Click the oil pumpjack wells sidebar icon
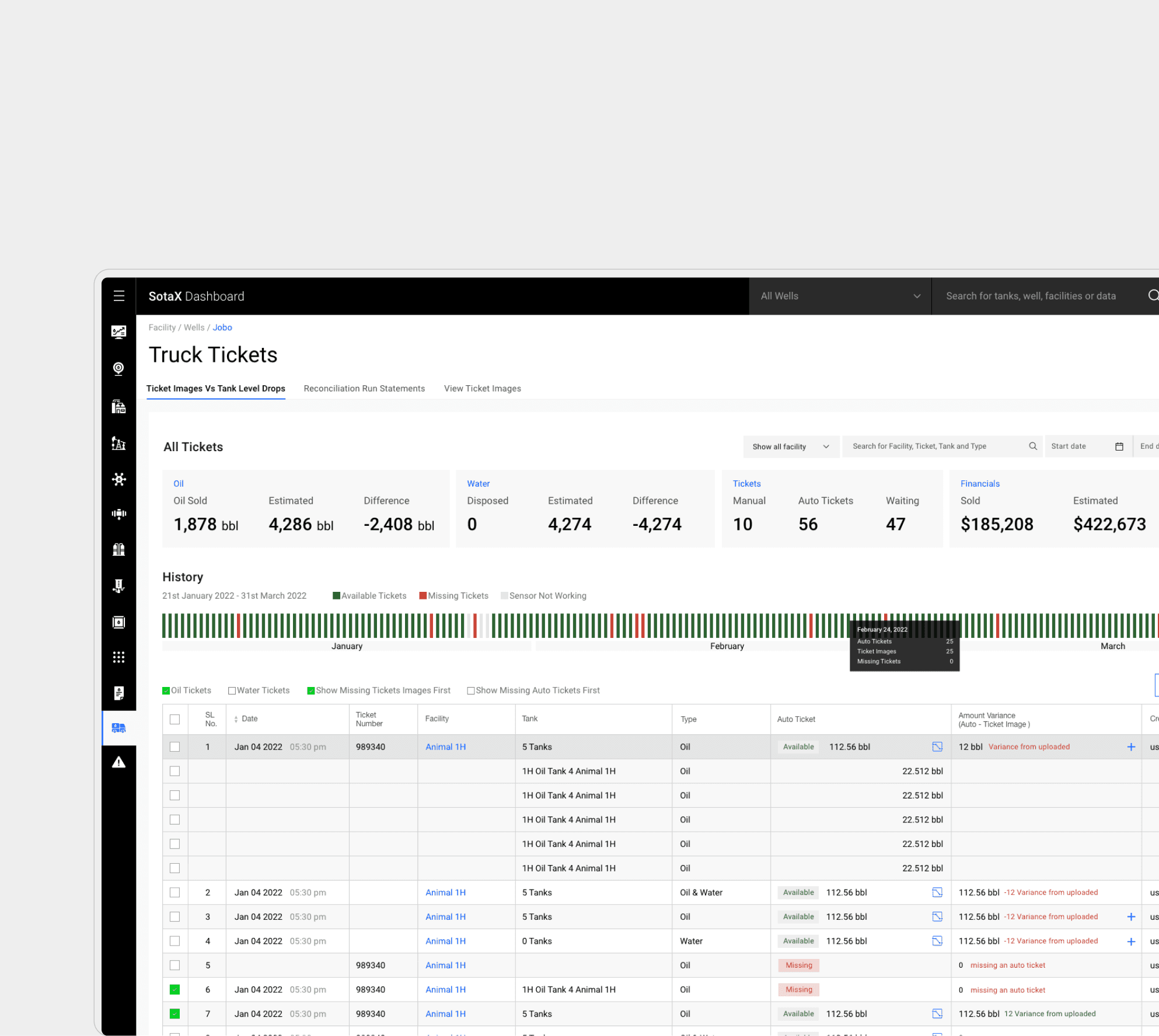 (x=118, y=444)
